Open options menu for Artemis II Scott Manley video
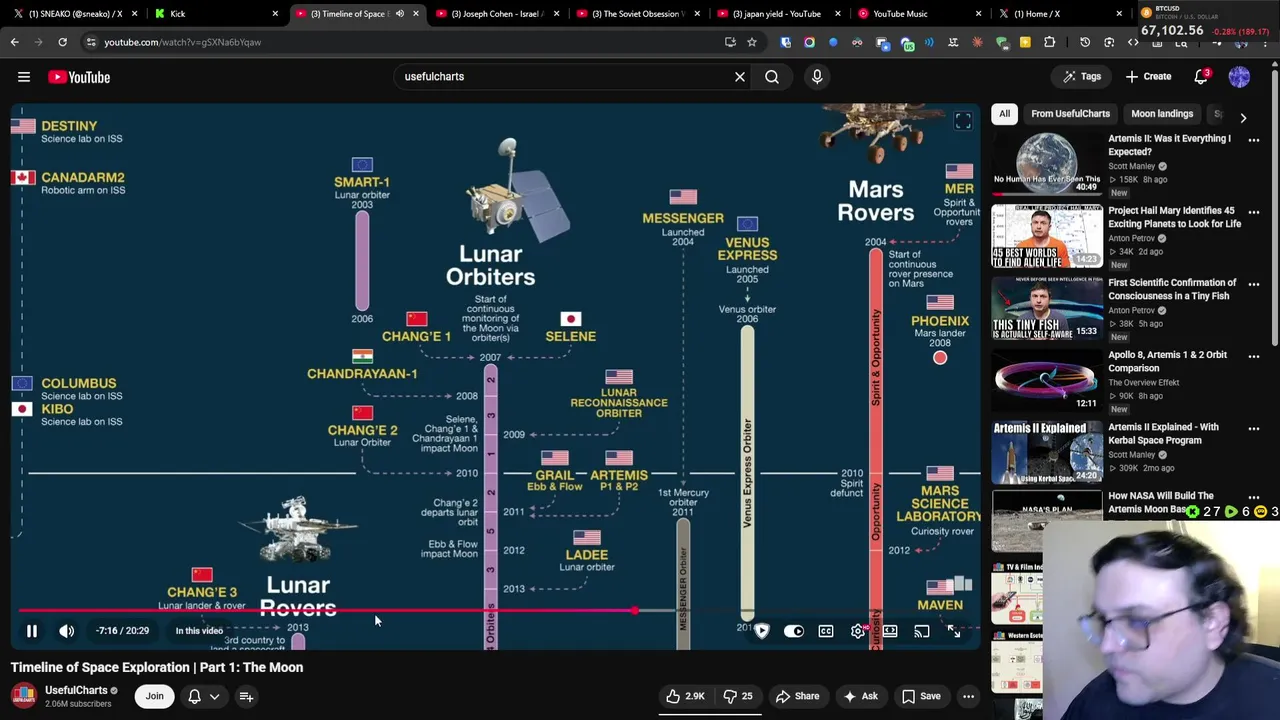Screen dimensions: 1280x720 [x=1254, y=140]
